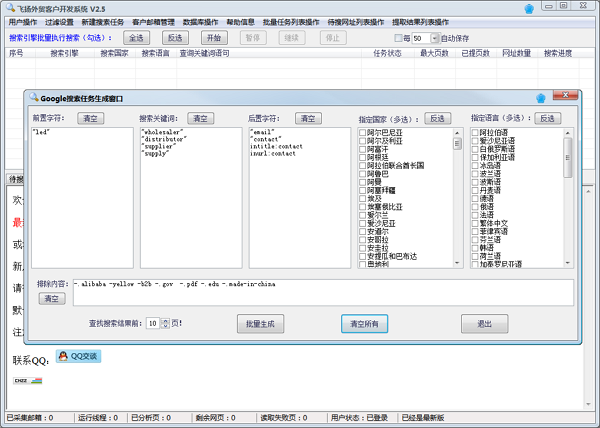This screenshot has height=428, width=600.
Task: Click language list scrollbar down arrow
Action: coord(568,263)
